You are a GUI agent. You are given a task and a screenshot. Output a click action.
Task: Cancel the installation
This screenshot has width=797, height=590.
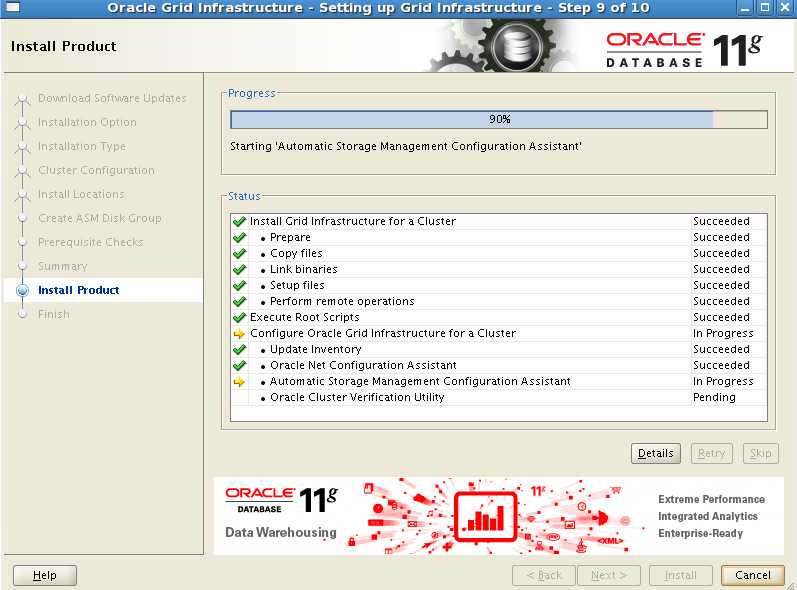(x=753, y=575)
